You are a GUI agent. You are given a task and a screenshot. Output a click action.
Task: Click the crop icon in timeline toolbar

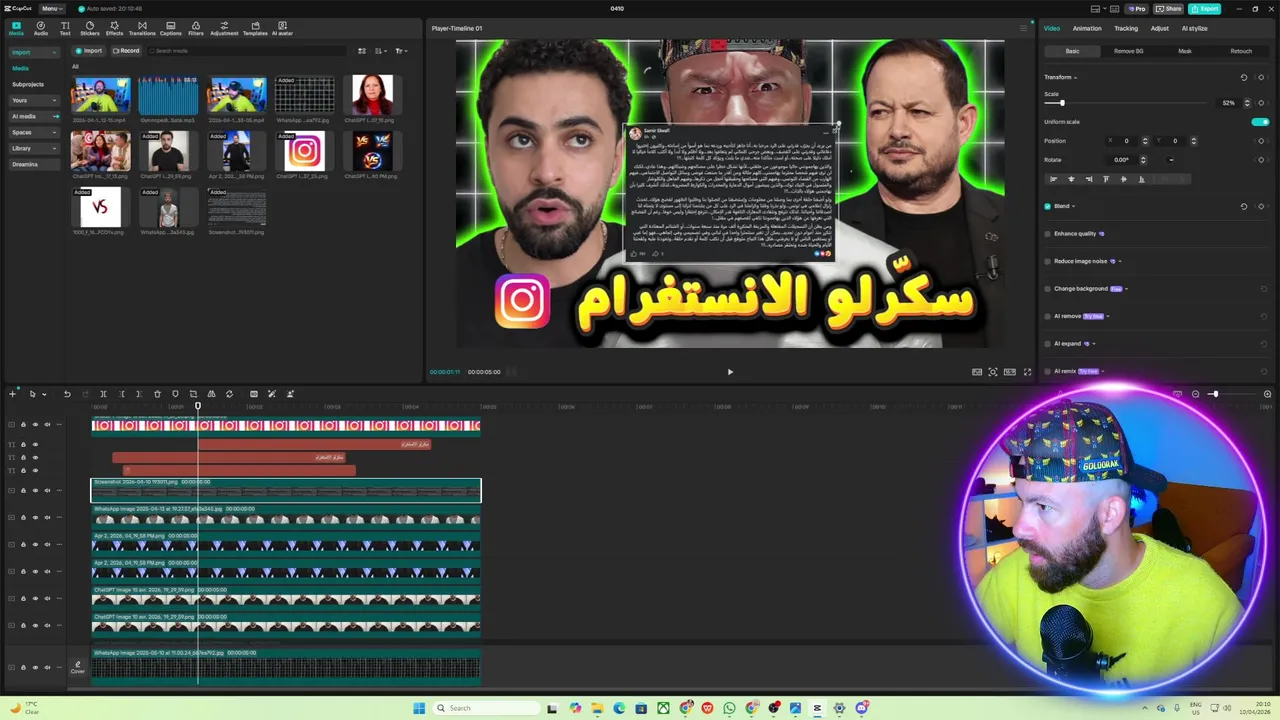(193, 394)
